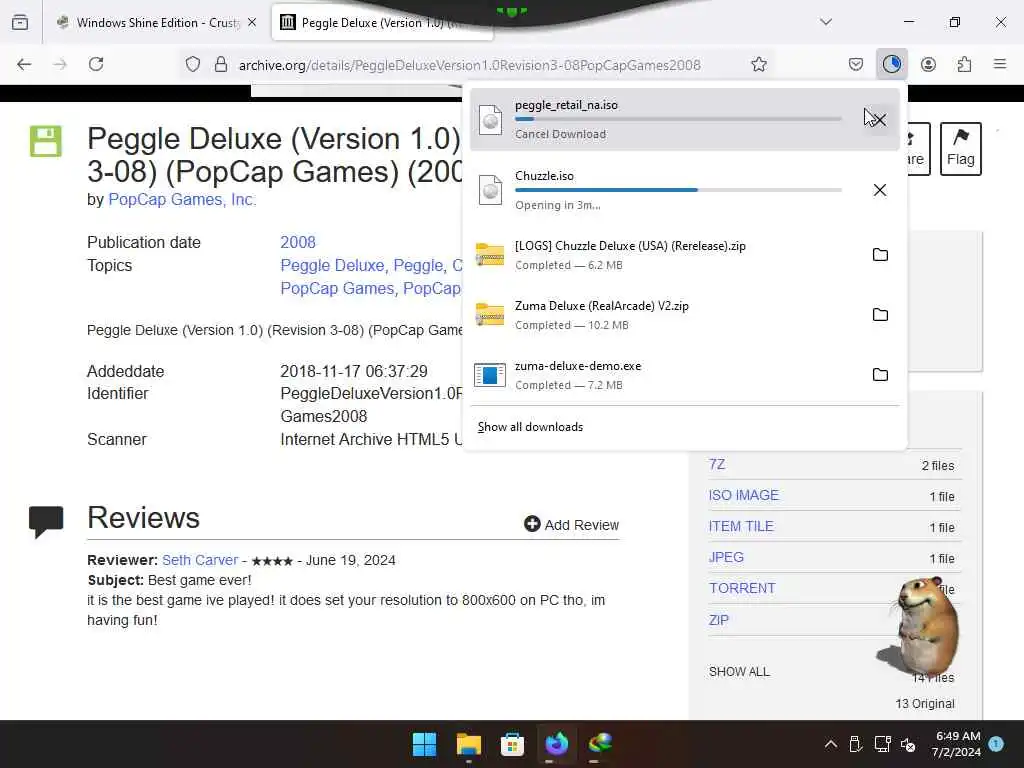Open File Explorer from the taskbar
This screenshot has width=1024, height=768.
pyautogui.click(x=468, y=744)
